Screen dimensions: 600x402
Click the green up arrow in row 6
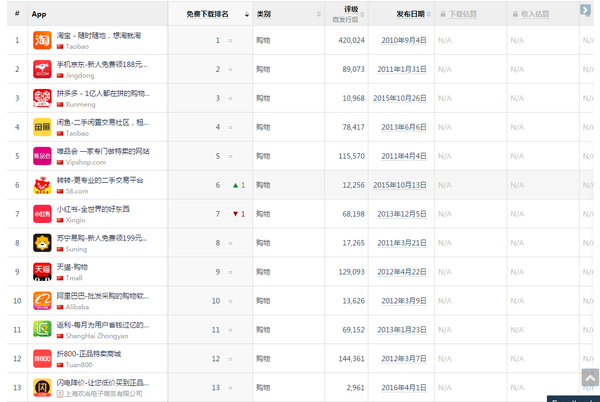point(235,186)
